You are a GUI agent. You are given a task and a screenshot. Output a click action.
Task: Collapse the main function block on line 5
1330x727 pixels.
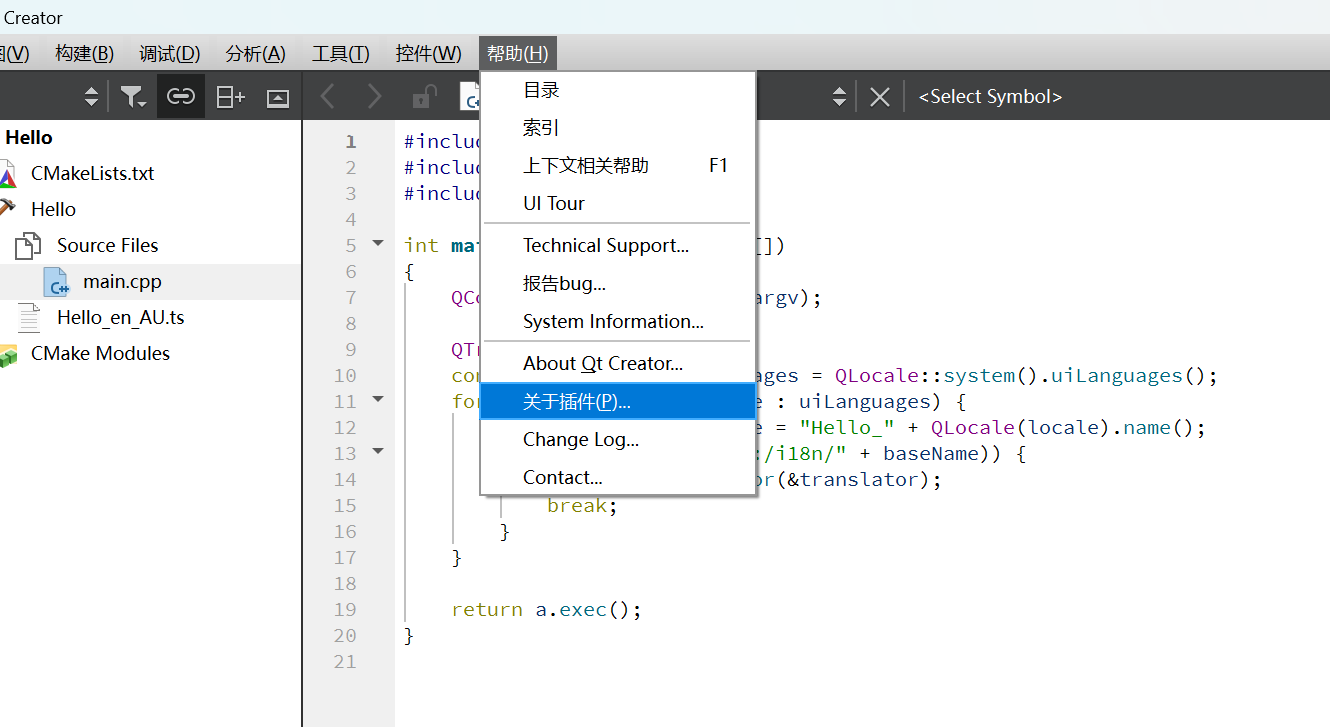click(377, 244)
